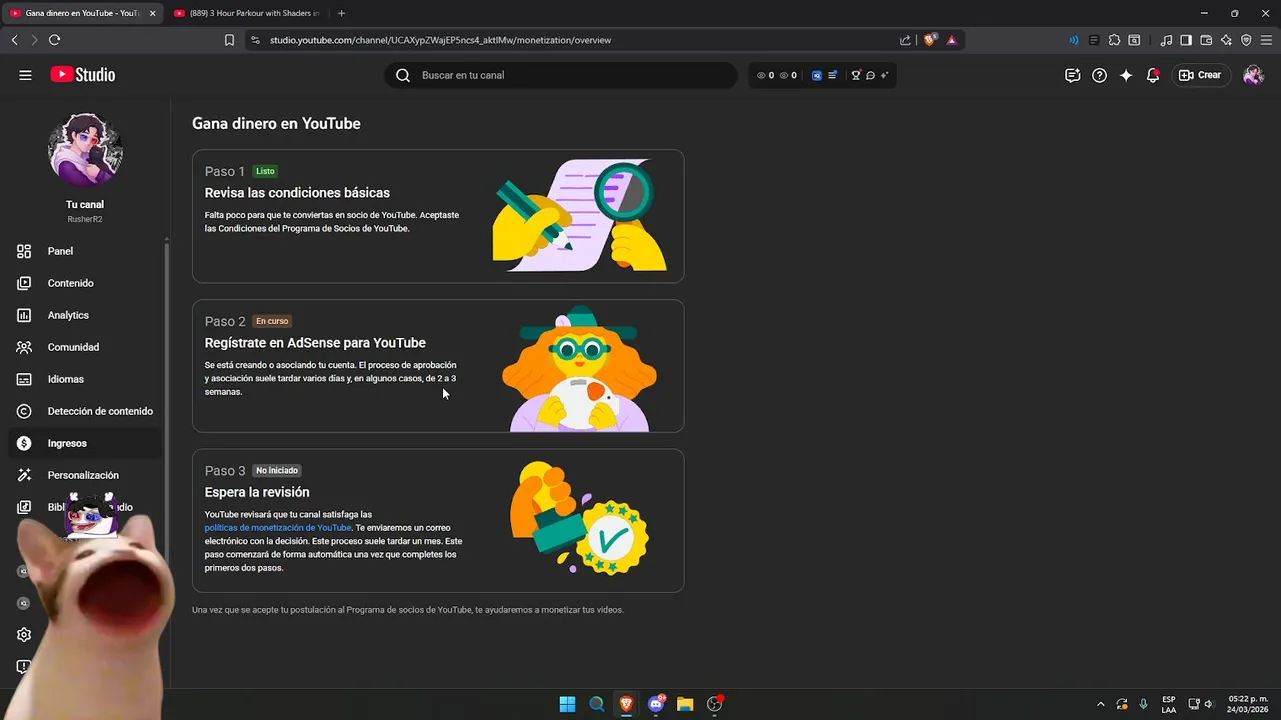Open the browser extensions puzzle icon
The width and height of the screenshot is (1281, 720).
coord(1114,40)
